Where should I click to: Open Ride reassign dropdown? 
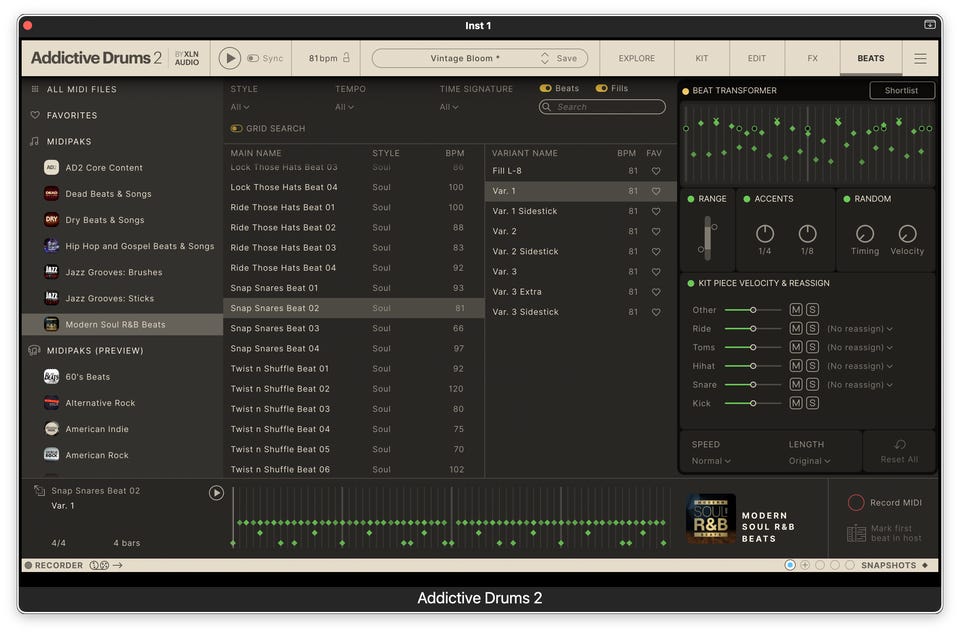pos(860,329)
